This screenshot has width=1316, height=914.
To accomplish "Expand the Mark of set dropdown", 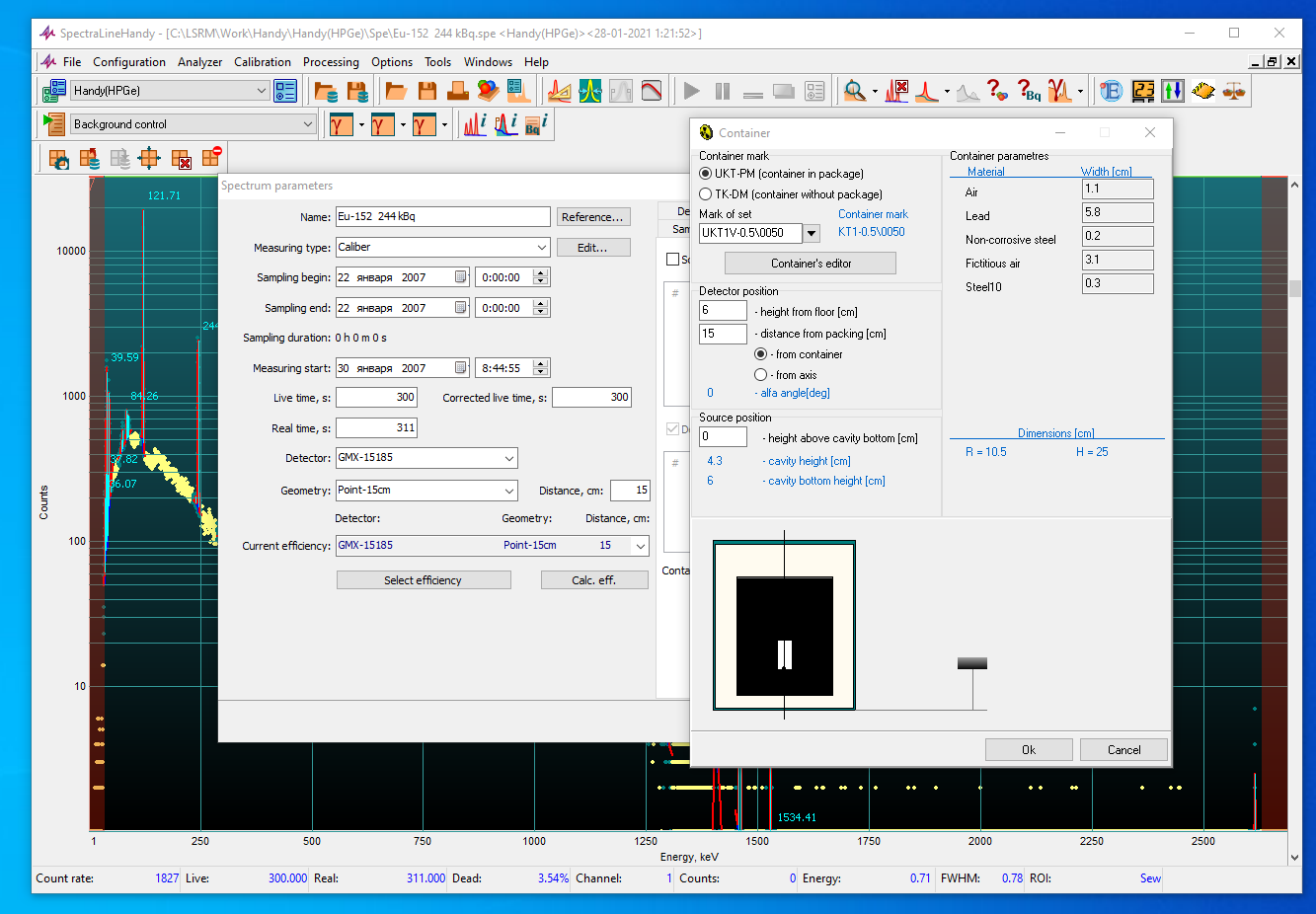I will (x=812, y=234).
